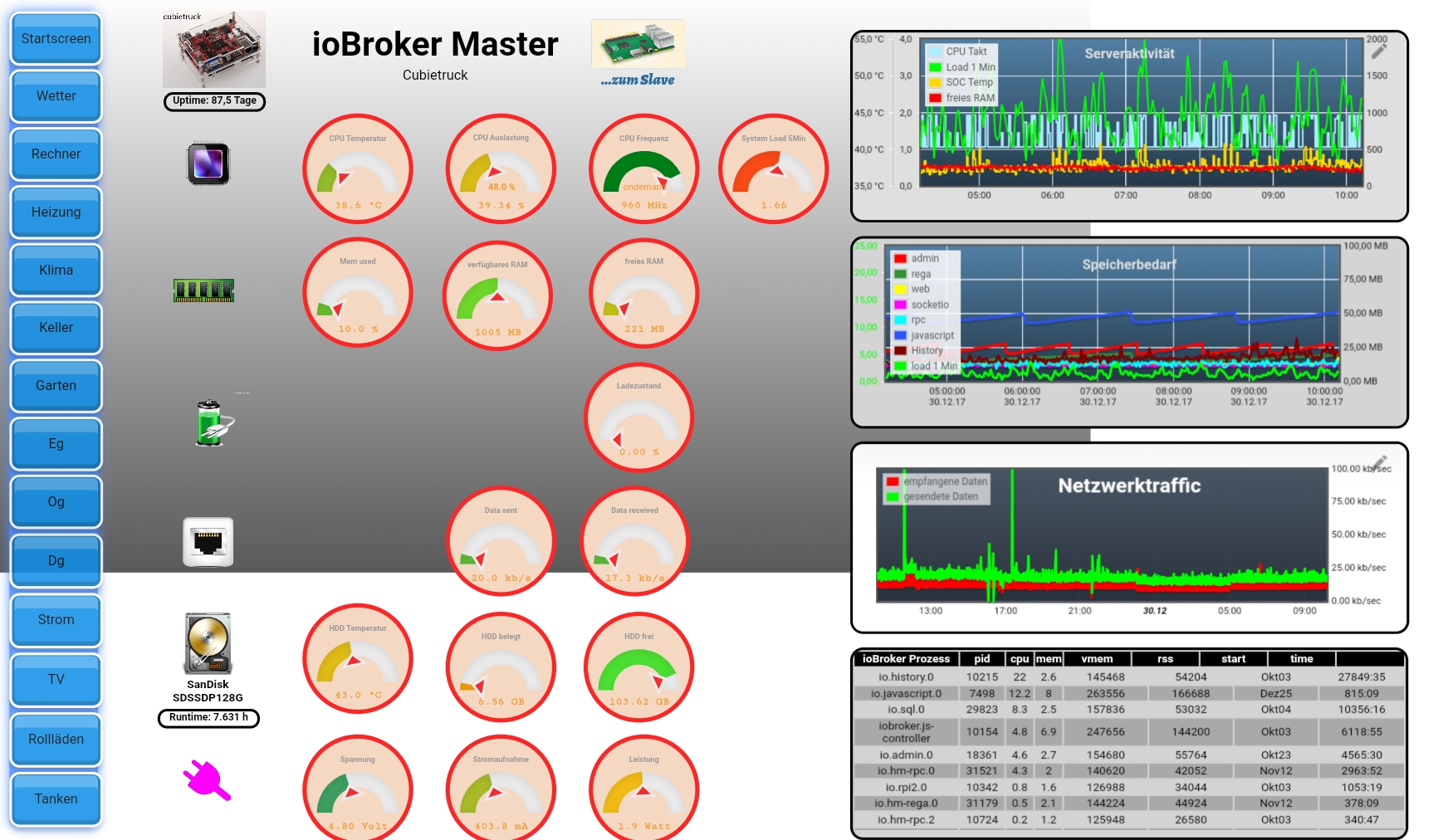The height and width of the screenshot is (840, 1448).
Task: Open the Rechner page
Action: [x=56, y=154]
